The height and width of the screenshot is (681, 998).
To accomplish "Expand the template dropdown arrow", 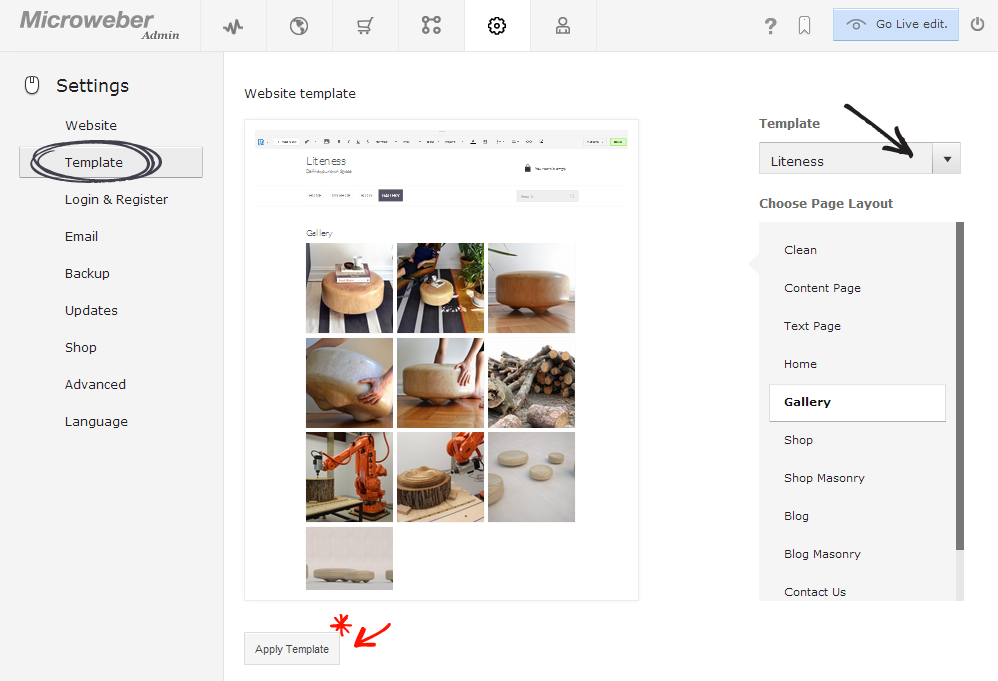I will point(947,158).
